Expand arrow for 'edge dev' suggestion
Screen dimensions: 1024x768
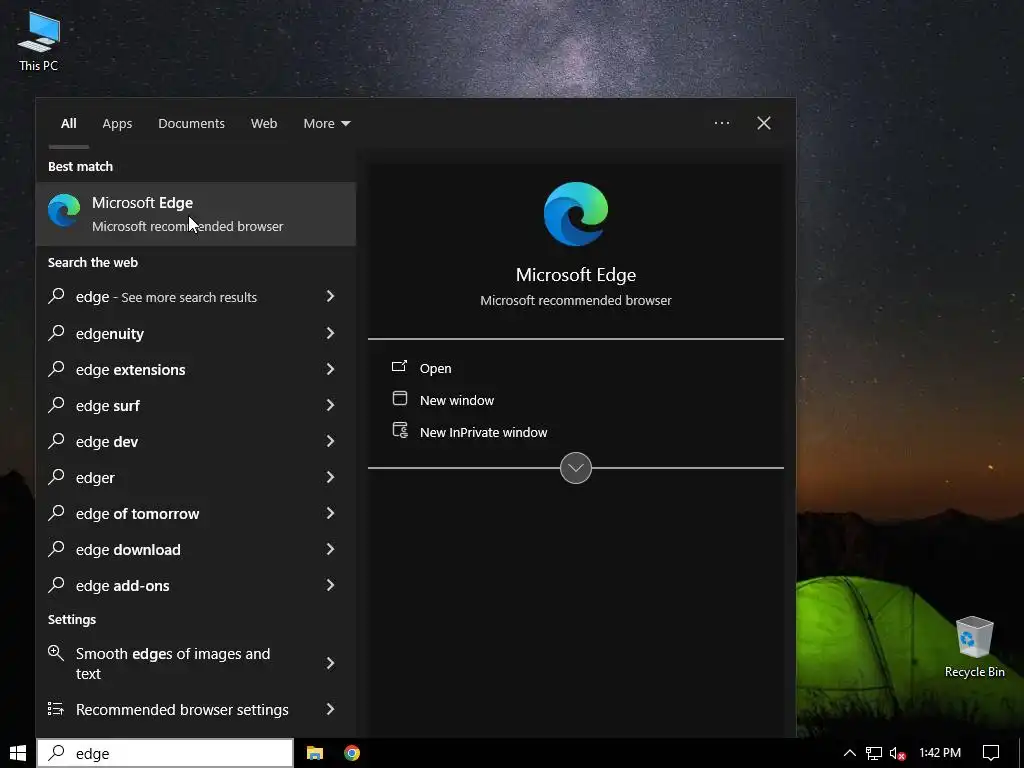330,441
